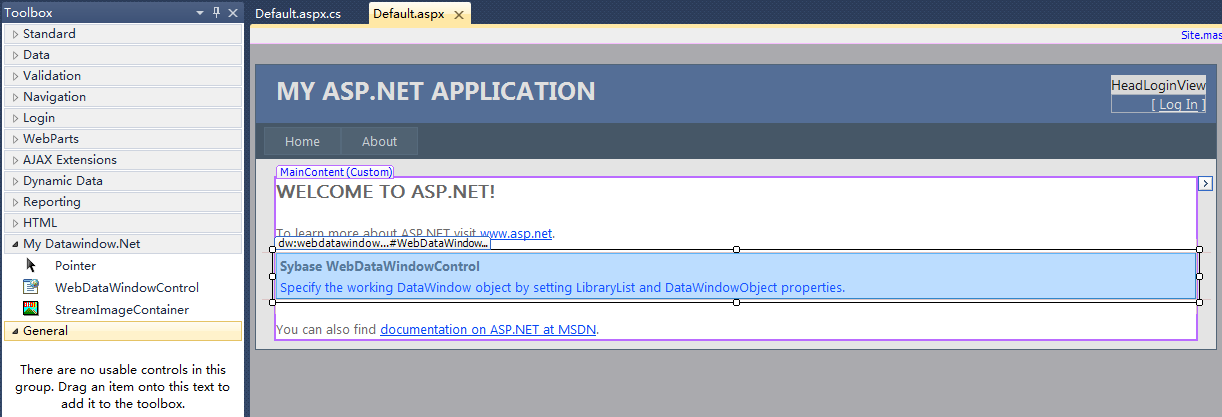Open the MainContent smart tag arrow

coord(1205,184)
